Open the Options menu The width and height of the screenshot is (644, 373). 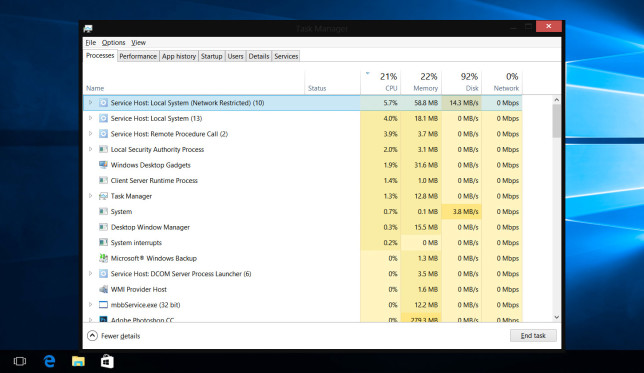[114, 43]
